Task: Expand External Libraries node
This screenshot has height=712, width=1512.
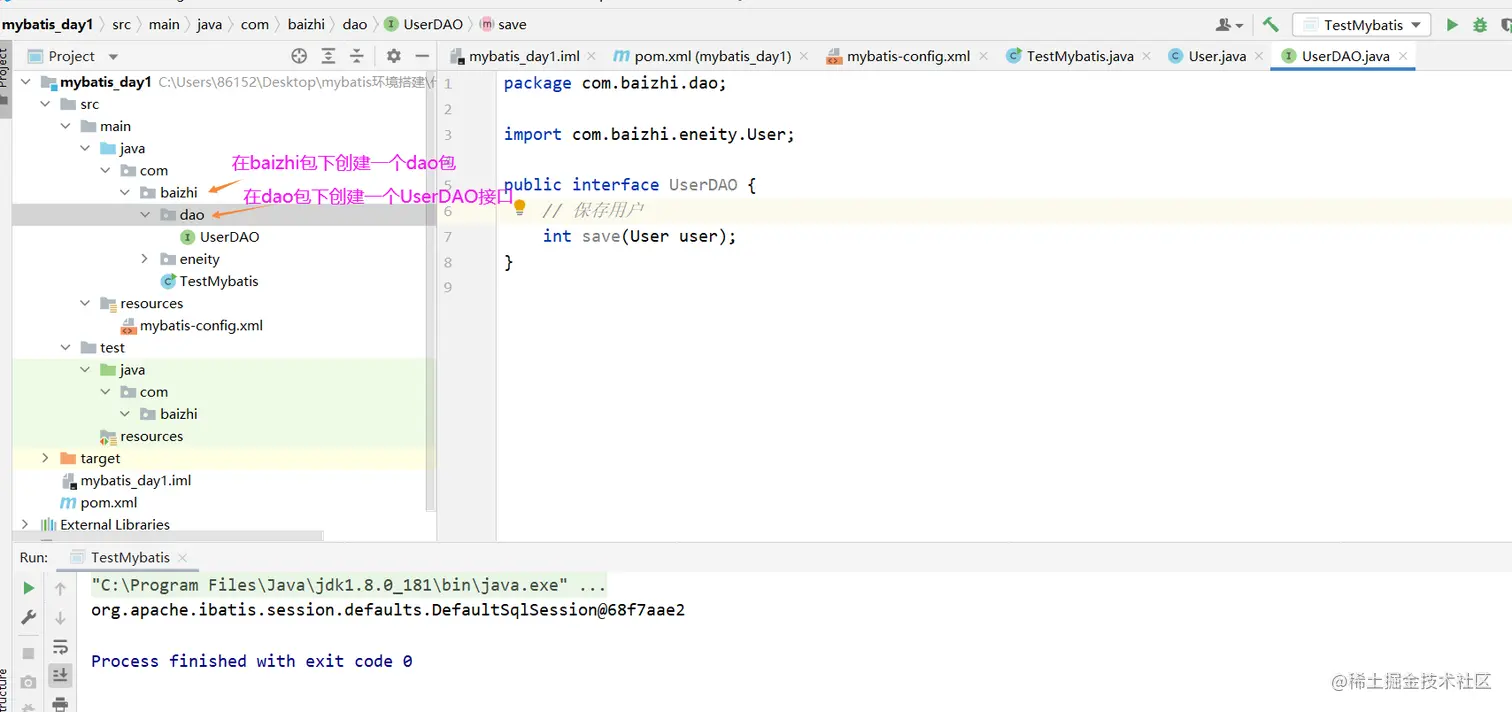Action: click(x=25, y=524)
